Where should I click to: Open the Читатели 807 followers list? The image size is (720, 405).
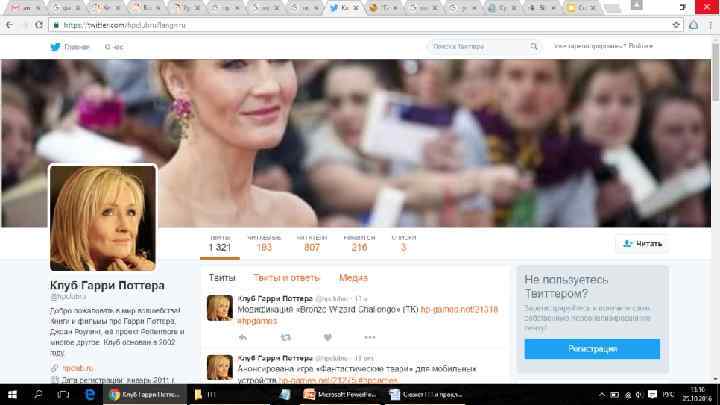pyautogui.click(x=312, y=244)
